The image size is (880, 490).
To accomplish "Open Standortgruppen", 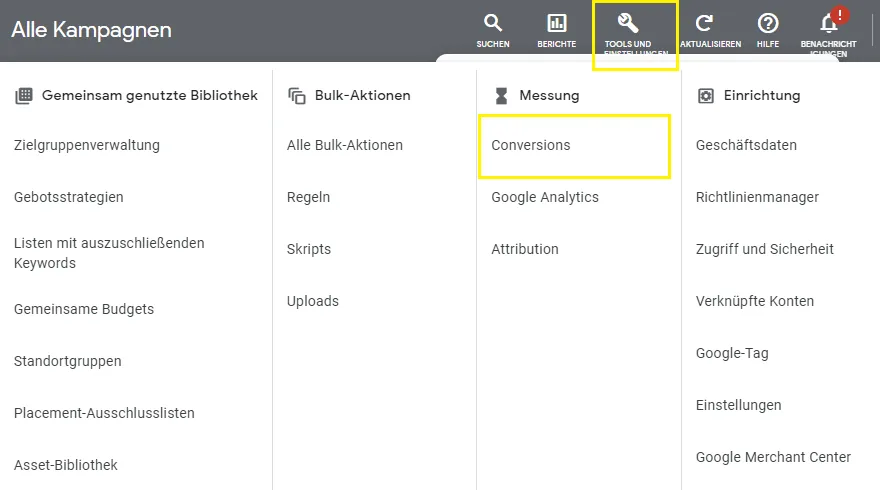I will [67, 361].
